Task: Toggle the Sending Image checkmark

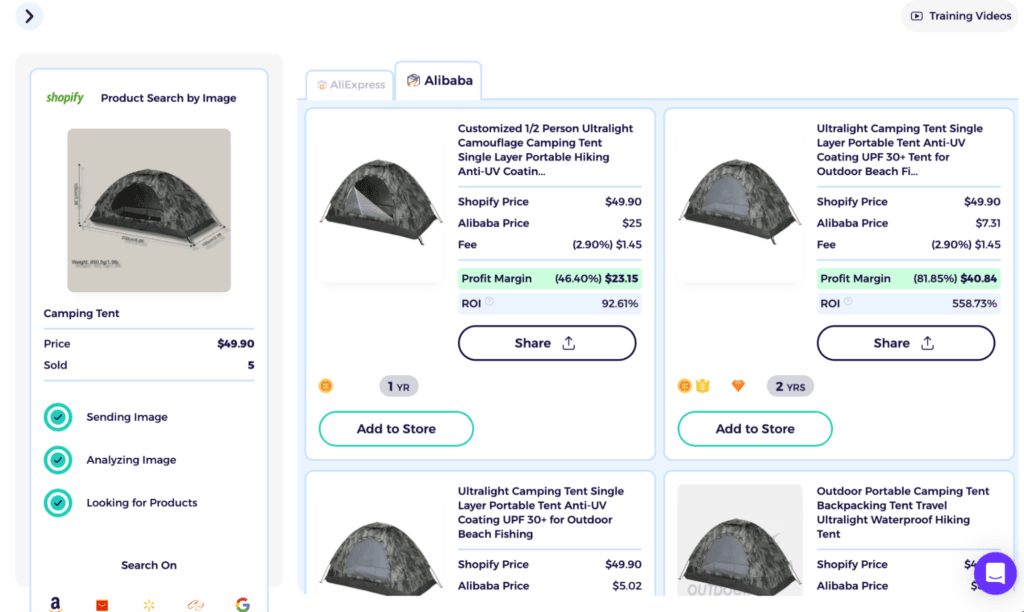Action: pyautogui.click(x=57, y=417)
